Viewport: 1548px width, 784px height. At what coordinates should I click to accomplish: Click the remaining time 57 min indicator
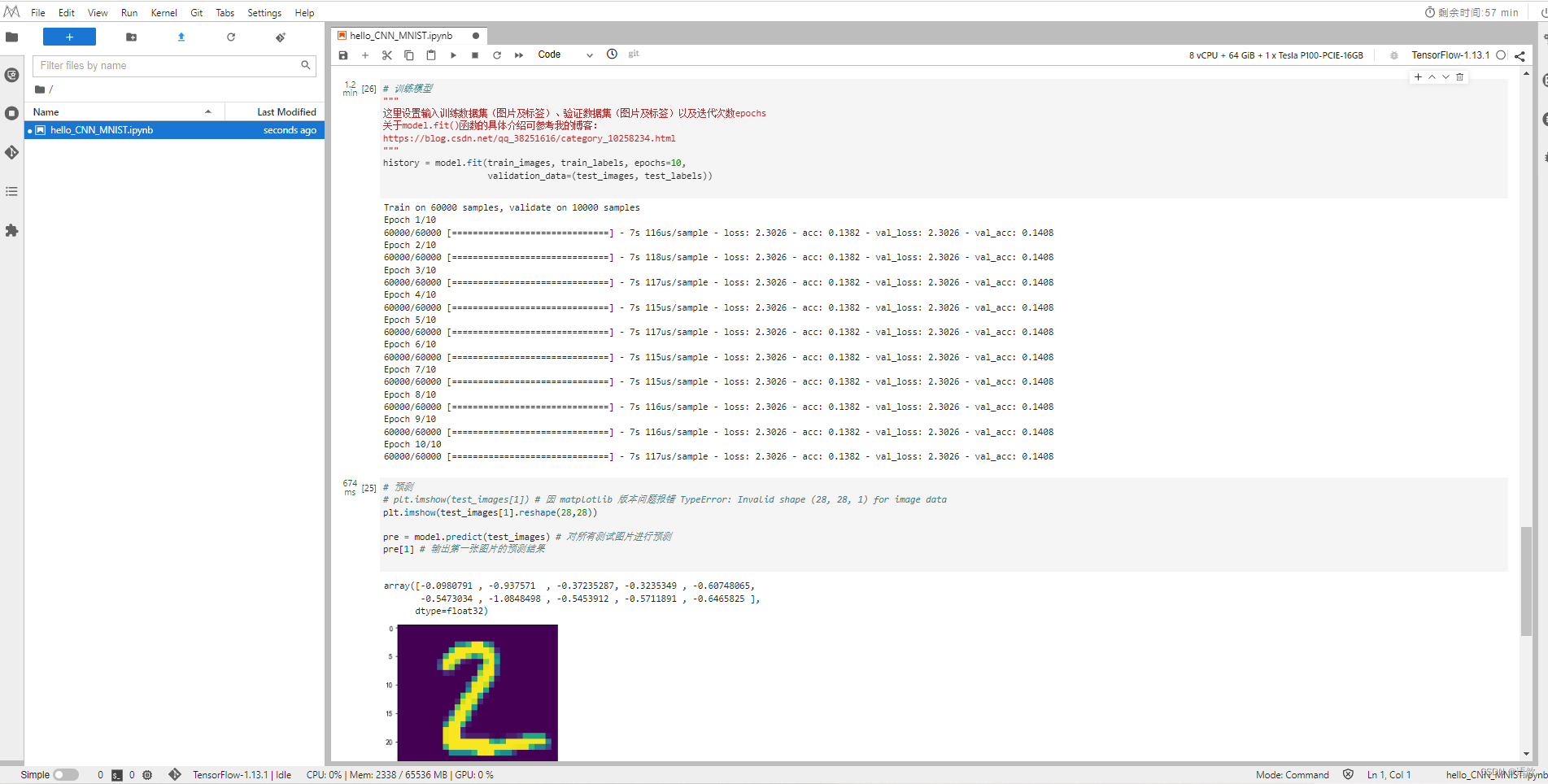pyautogui.click(x=1472, y=12)
